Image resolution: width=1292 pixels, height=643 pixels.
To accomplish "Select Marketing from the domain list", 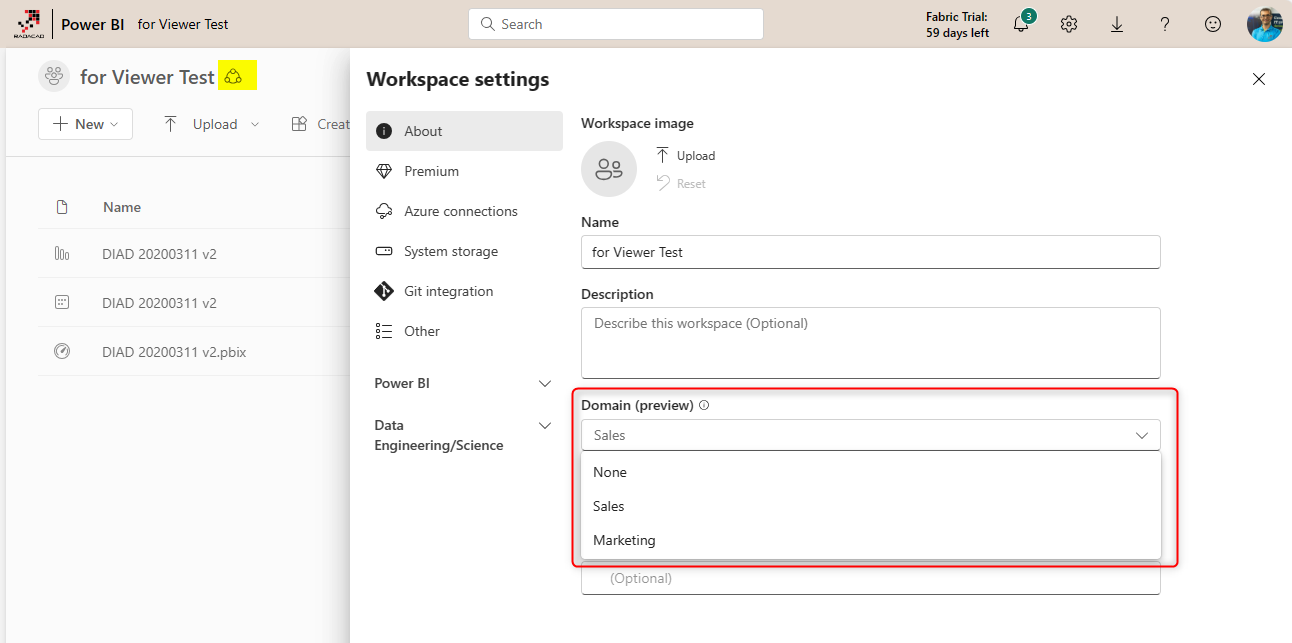I will tap(624, 540).
